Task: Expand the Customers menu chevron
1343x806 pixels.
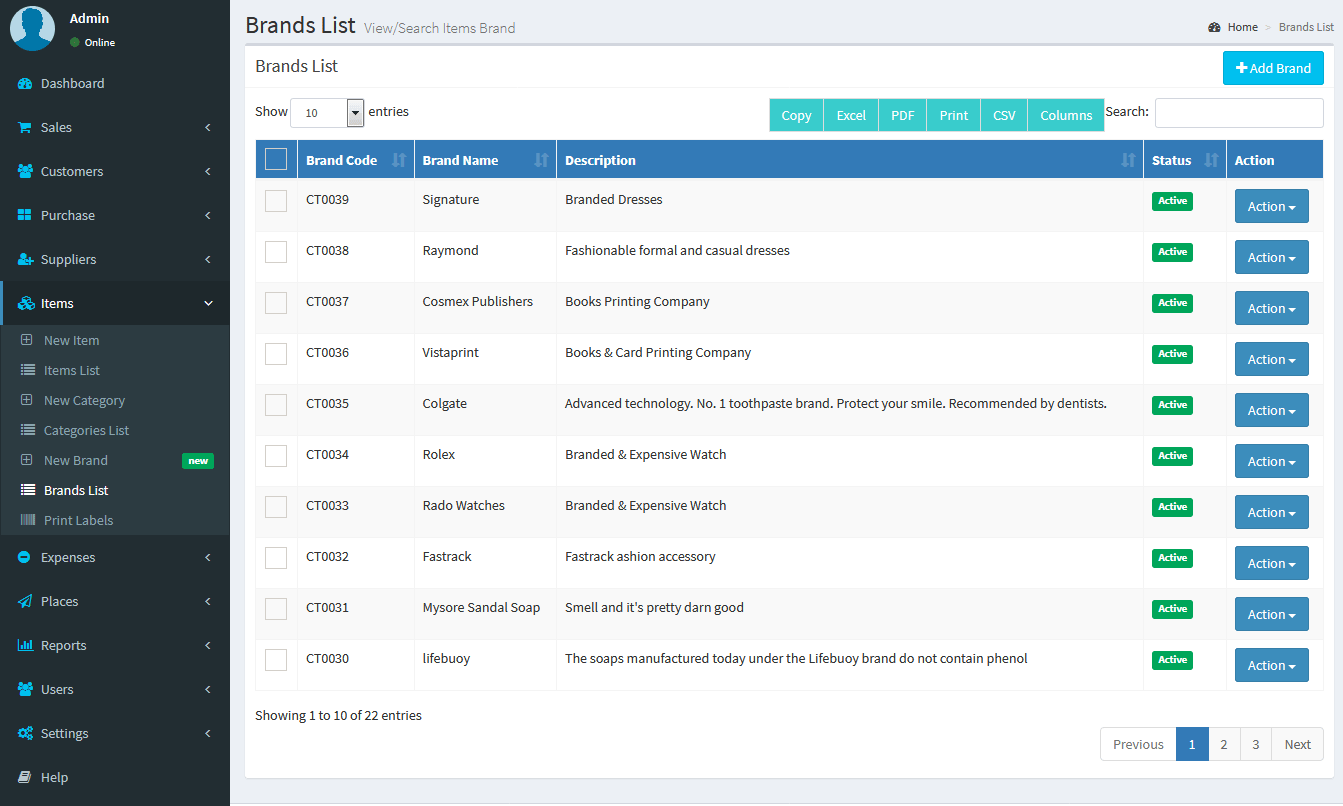Action: (x=208, y=172)
